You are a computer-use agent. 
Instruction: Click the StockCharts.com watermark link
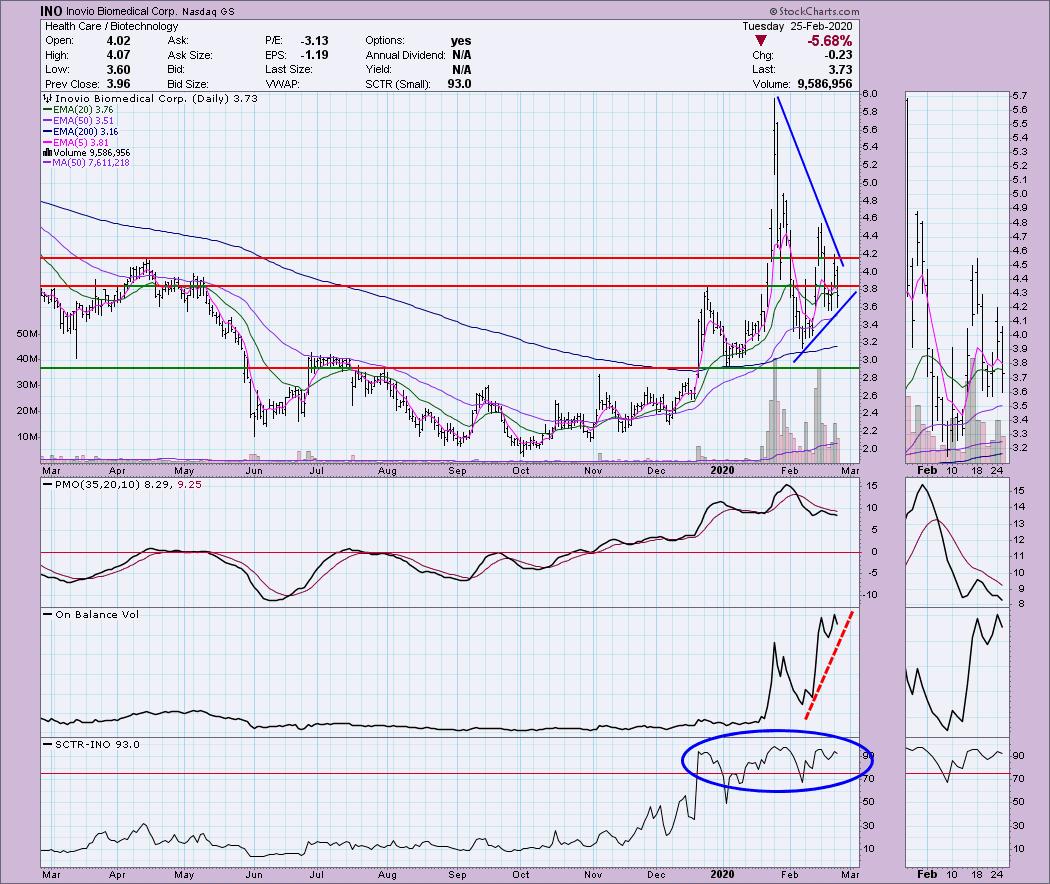(x=814, y=11)
